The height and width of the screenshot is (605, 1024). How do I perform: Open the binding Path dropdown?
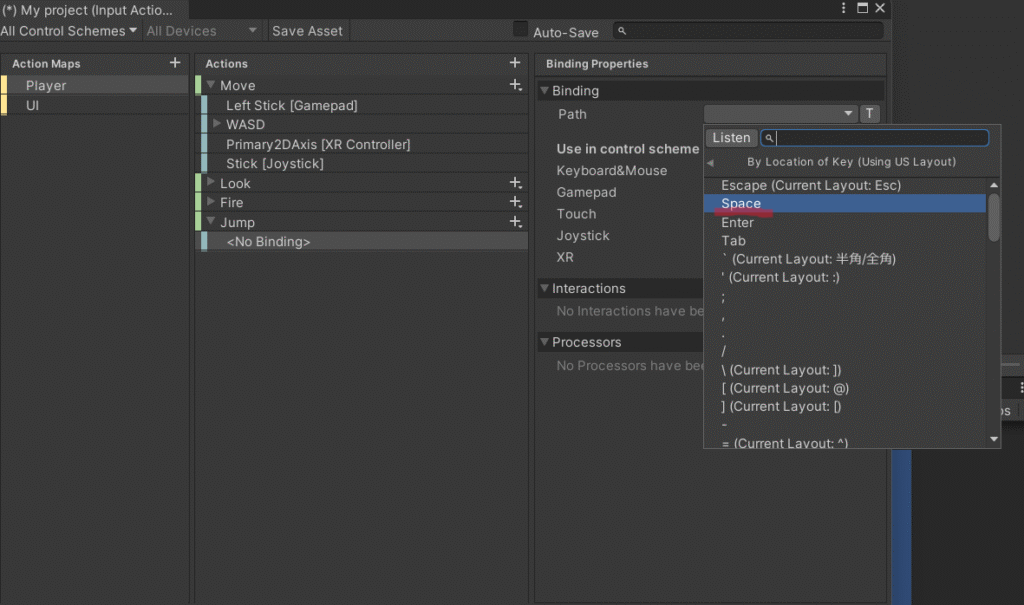tap(780, 114)
